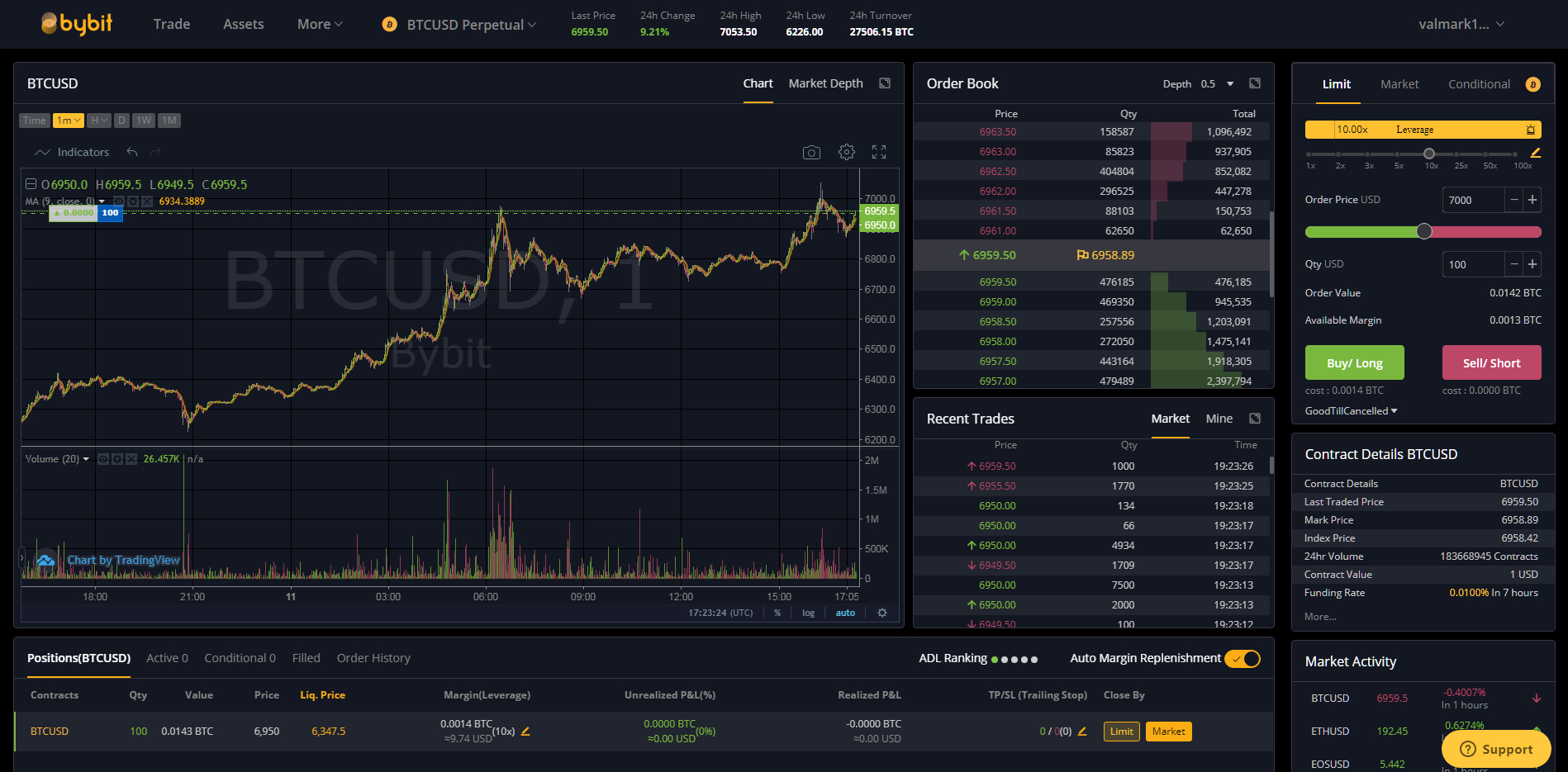Open chart properties gear above chart
Viewport: 1568px width, 772px height.
[847, 152]
